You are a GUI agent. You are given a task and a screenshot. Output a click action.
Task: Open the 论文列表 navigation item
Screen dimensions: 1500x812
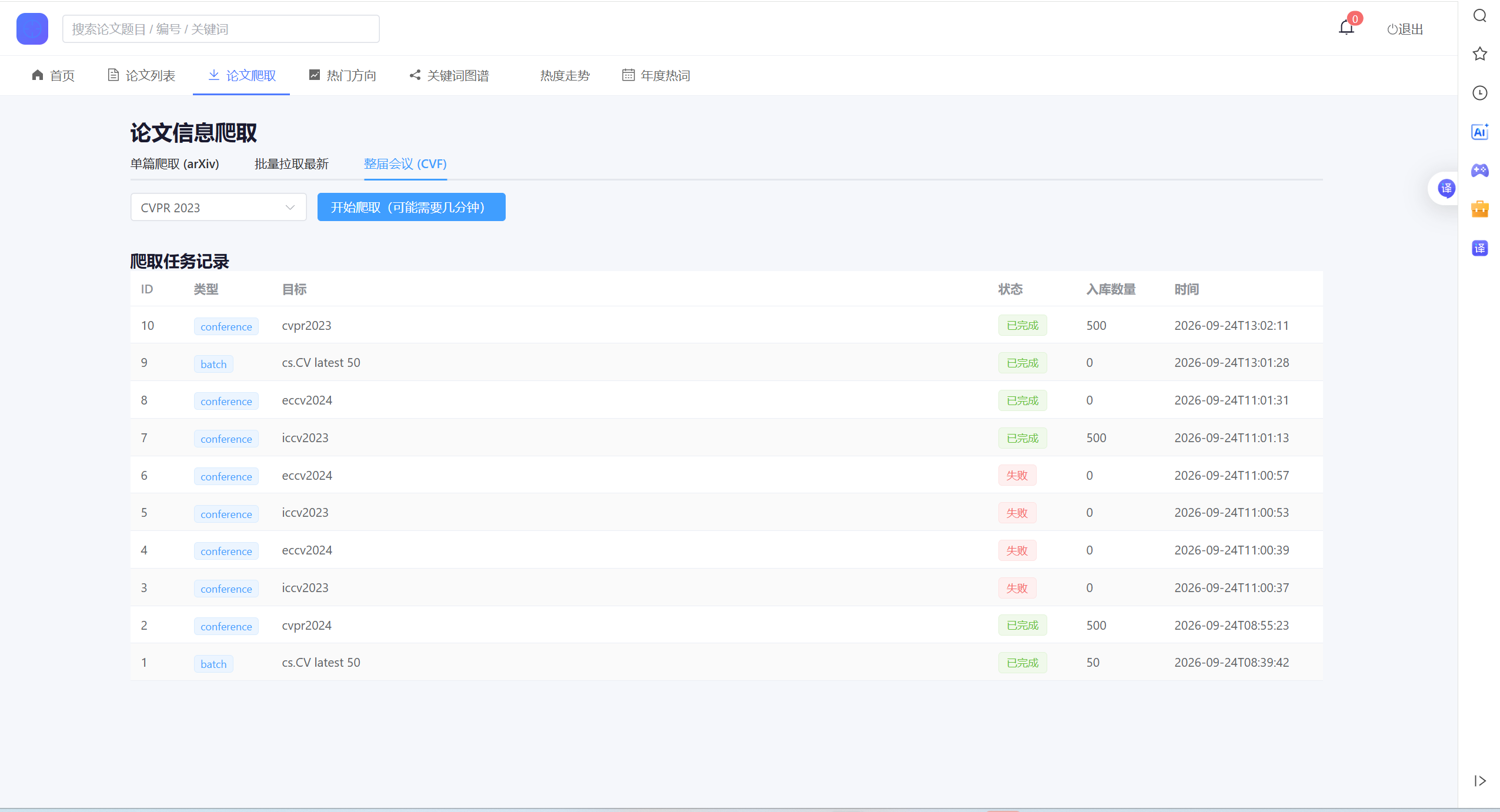(142, 75)
